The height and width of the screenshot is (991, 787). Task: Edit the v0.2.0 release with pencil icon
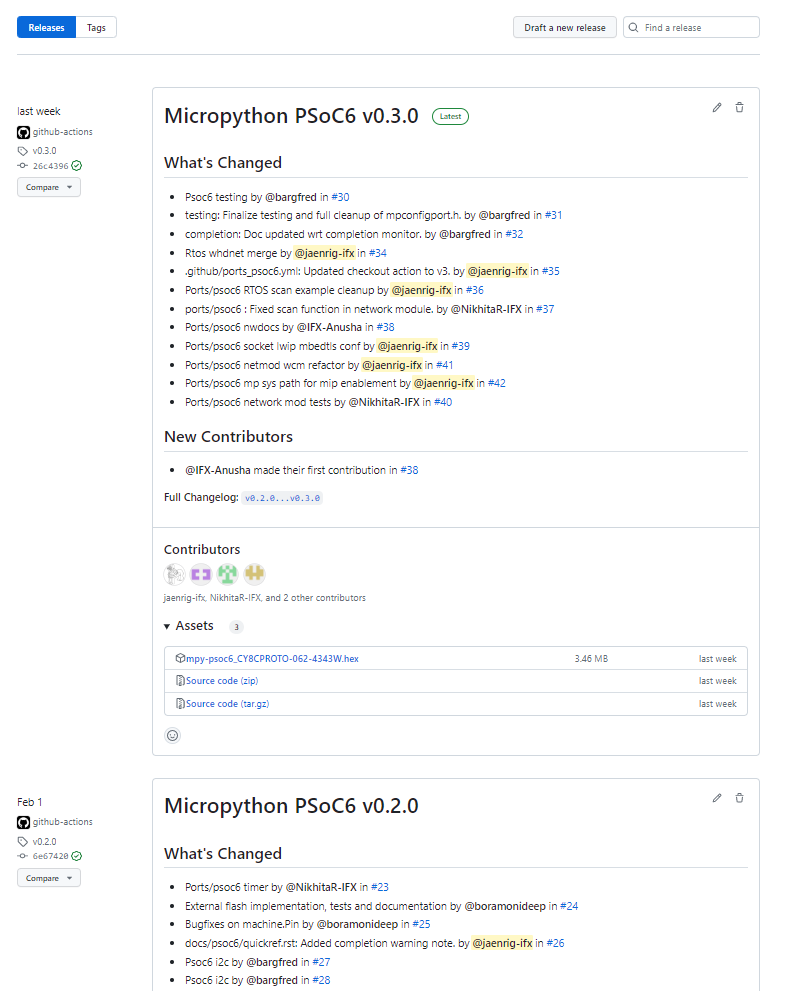pos(717,798)
